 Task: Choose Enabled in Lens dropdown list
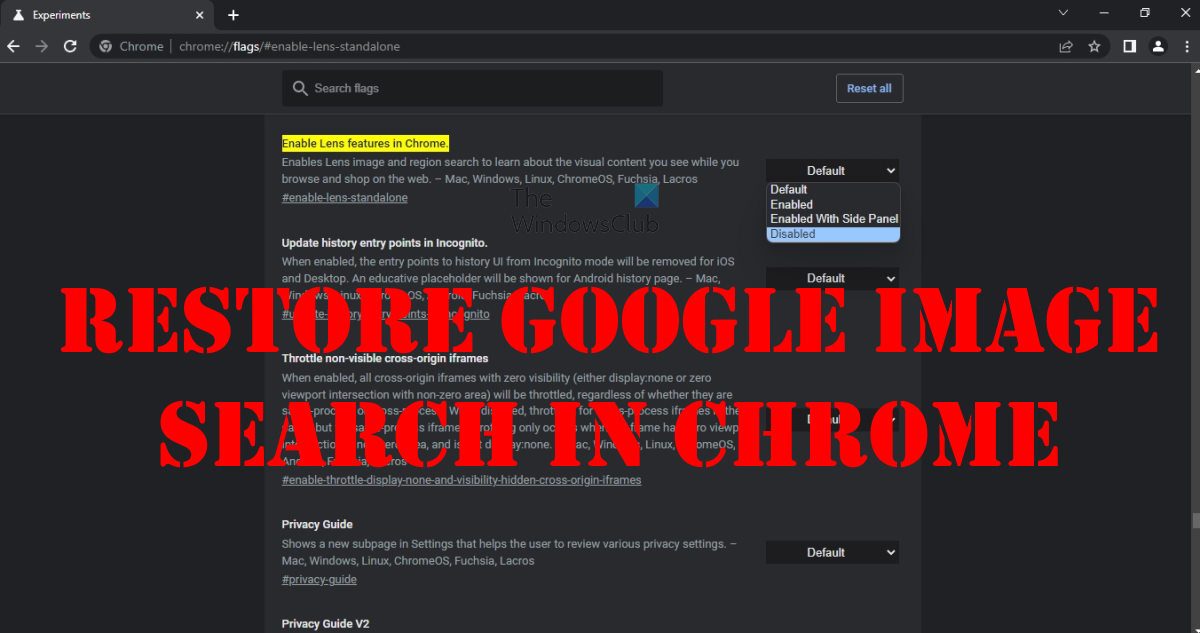833,204
